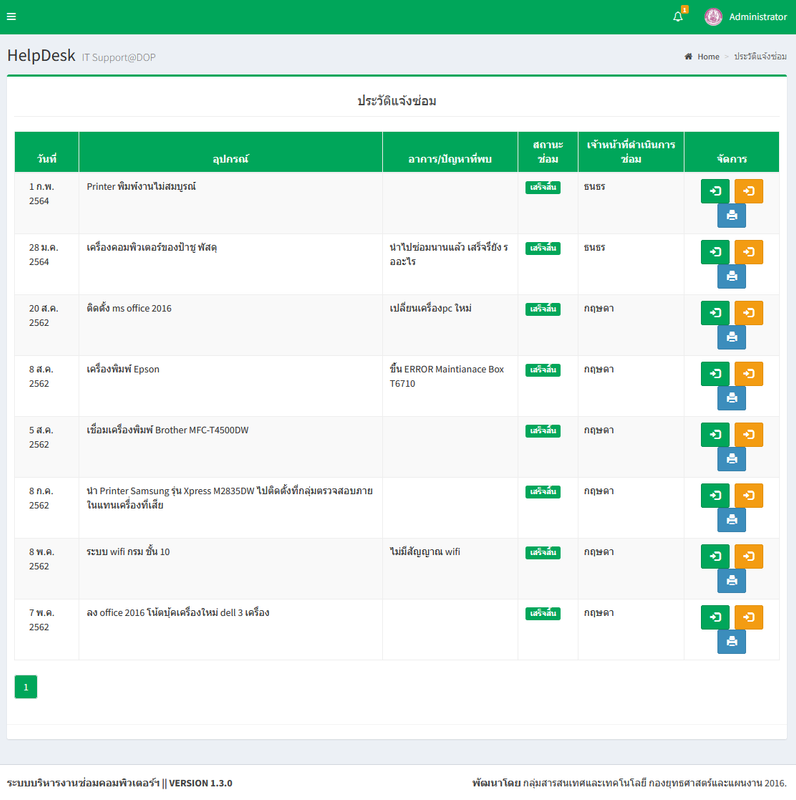Click the HelpDesk page title
The height and width of the screenshot is (800, 796).
click(41, 56)
